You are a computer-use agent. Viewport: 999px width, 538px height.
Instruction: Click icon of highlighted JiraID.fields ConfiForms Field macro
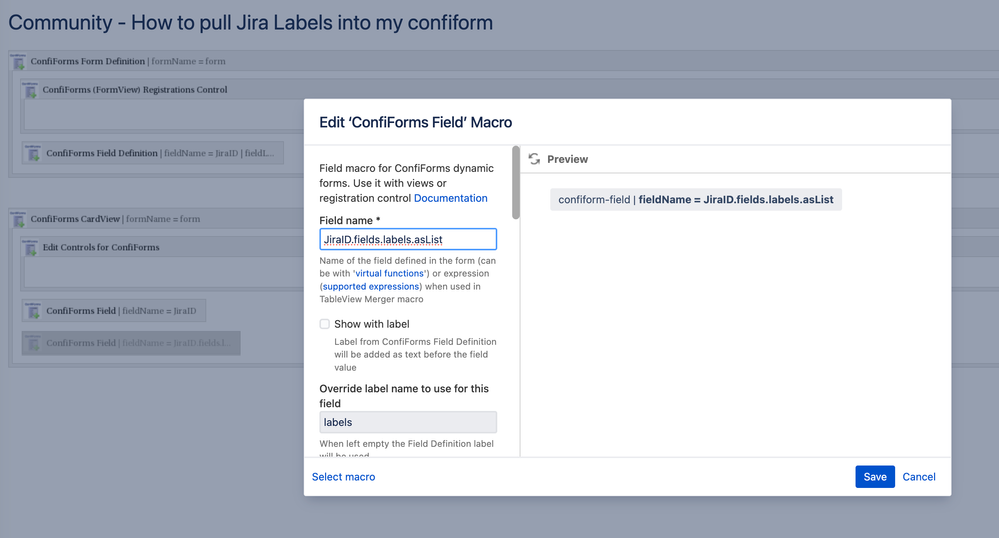click(x=34, y=343)
